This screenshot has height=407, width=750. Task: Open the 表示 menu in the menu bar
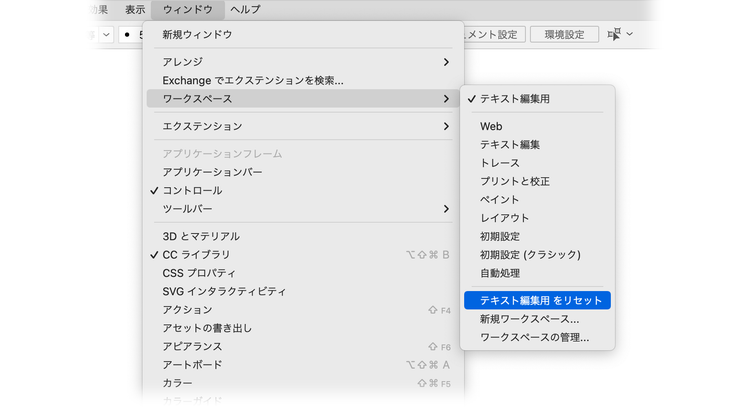coord(135,9)
